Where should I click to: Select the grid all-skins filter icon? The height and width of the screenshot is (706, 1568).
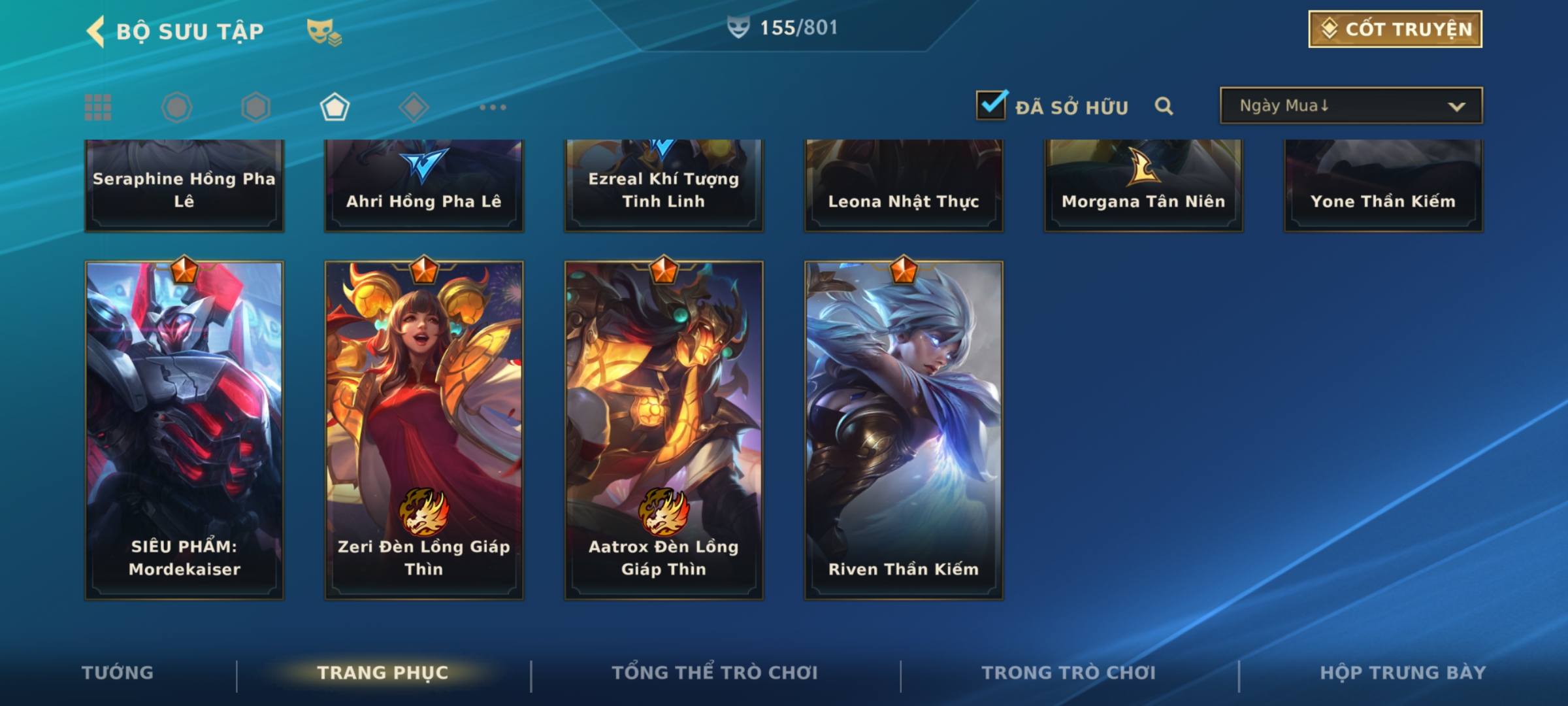pos(98,107)
